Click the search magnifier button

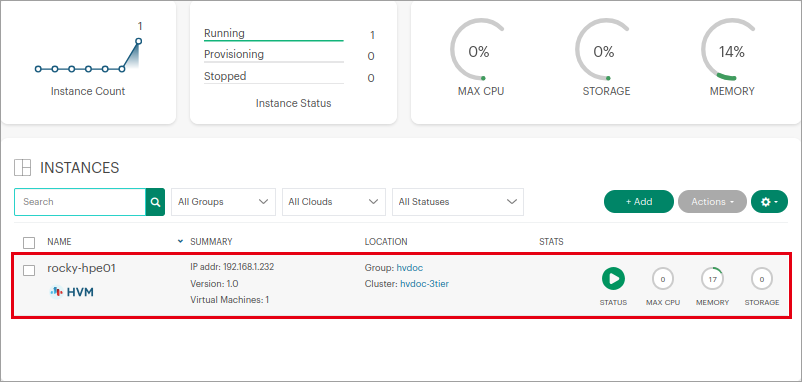click(155, 202)
